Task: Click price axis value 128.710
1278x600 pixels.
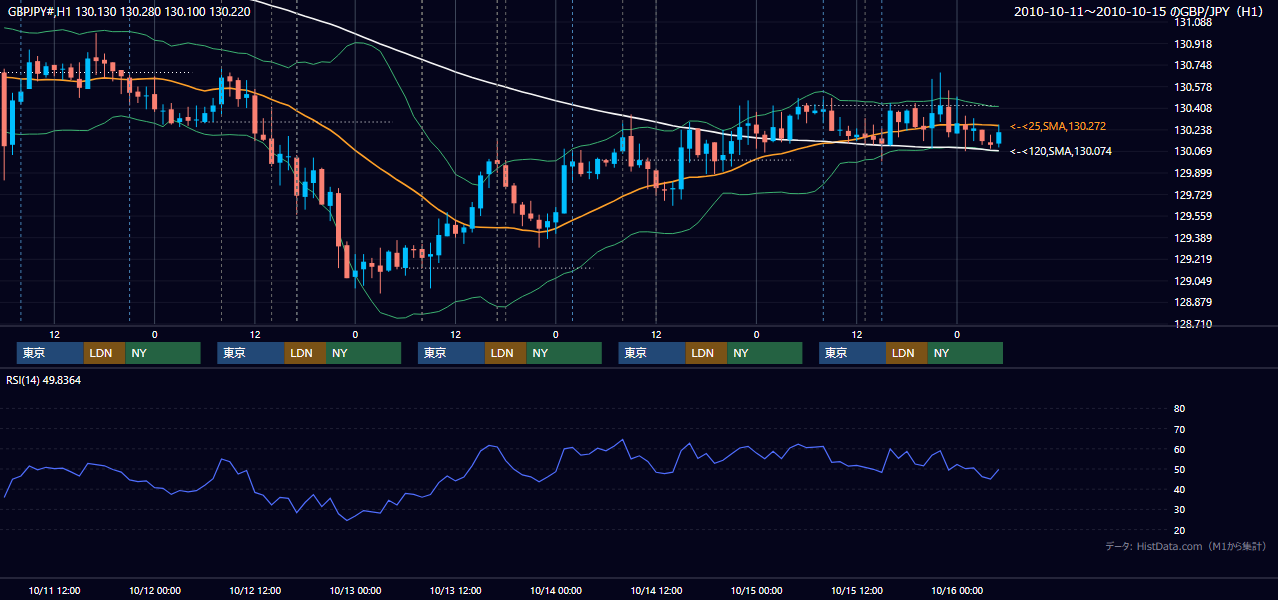Action: (1192, 324)
